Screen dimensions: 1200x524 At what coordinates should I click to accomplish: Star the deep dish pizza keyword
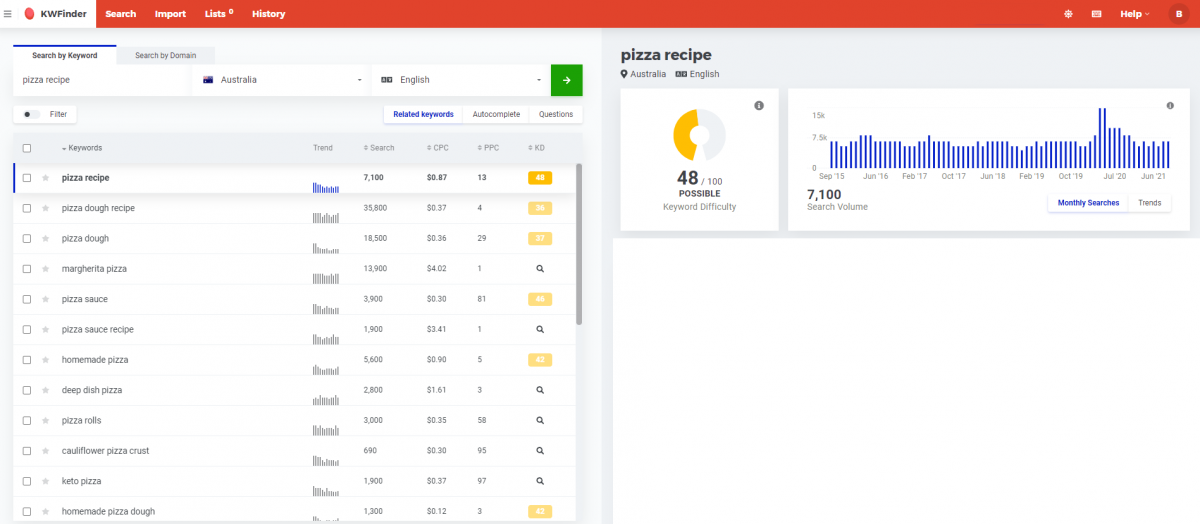point(45,390)
